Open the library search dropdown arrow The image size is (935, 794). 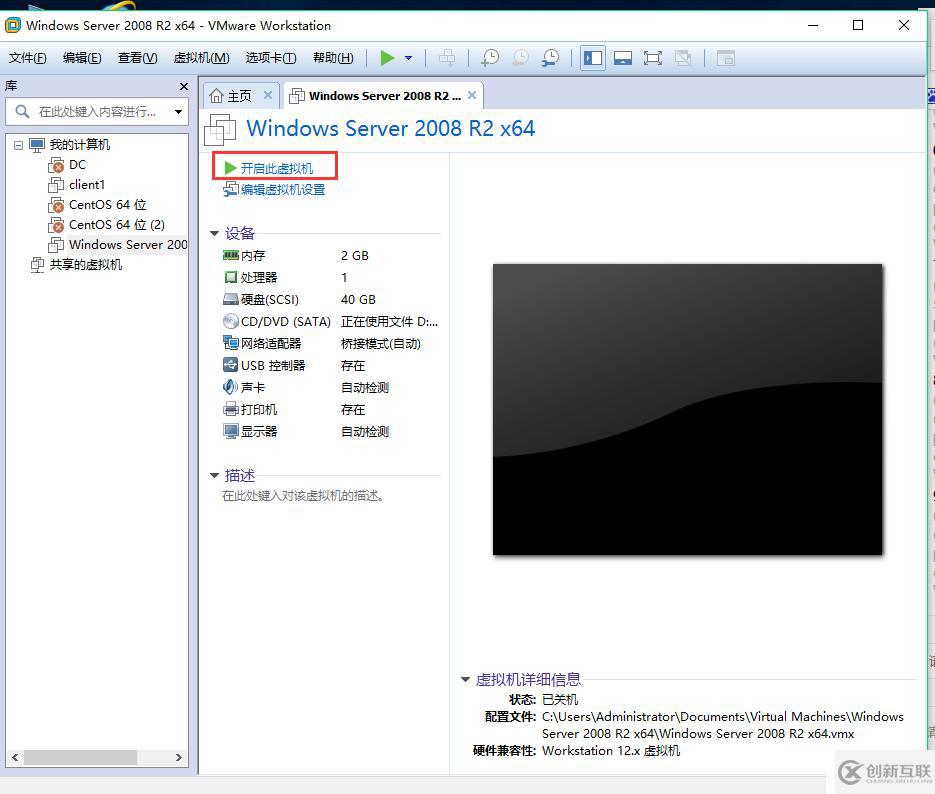pos(178,111)
